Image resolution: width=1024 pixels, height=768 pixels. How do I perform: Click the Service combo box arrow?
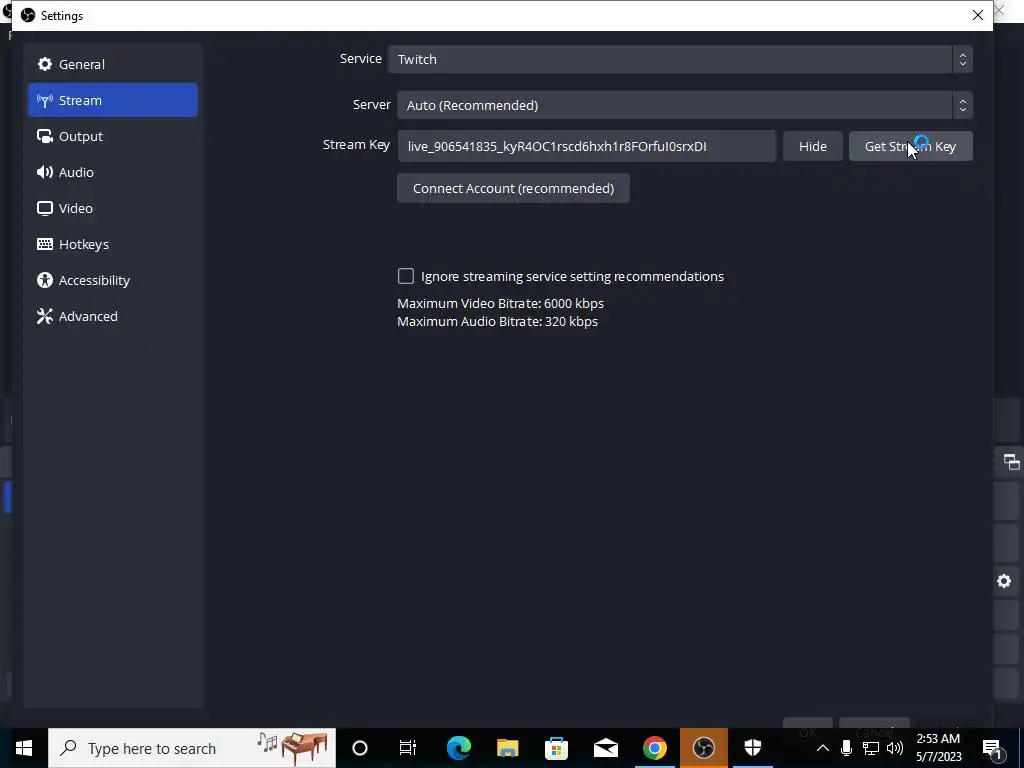pos(962,59)
